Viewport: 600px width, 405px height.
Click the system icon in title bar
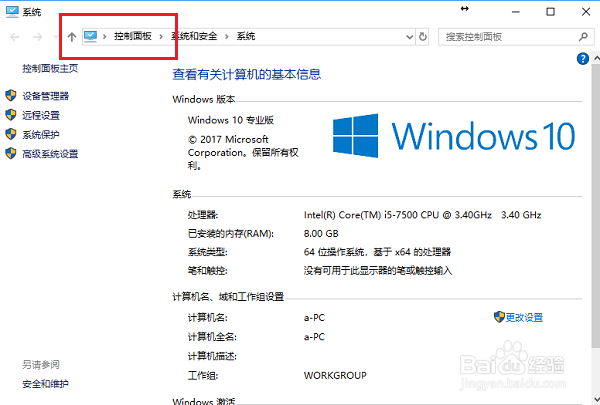click(12, 12)
